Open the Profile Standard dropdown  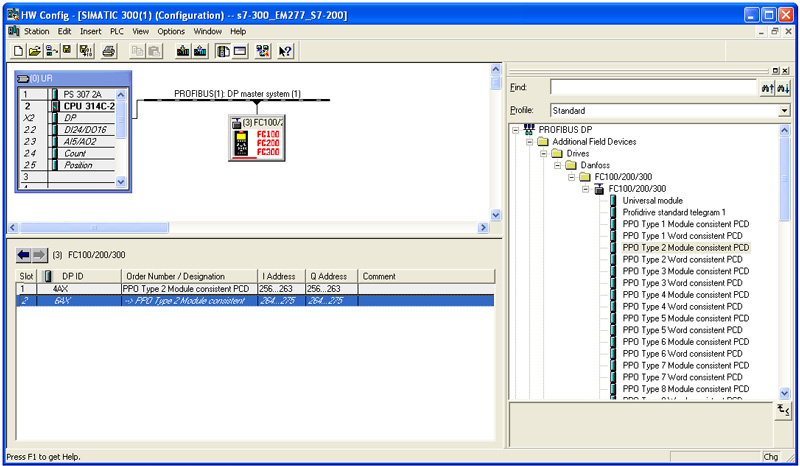(x=784, y=111)
